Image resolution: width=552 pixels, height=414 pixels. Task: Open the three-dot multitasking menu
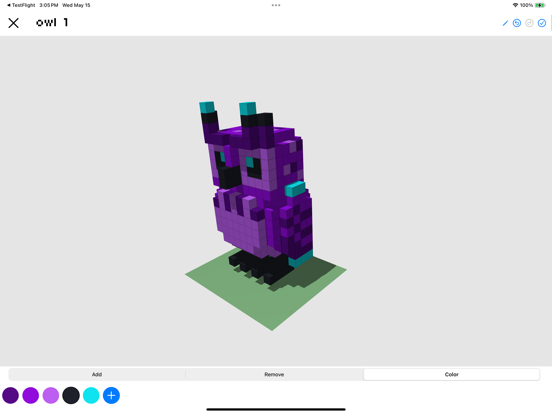[x=276, y=5]
